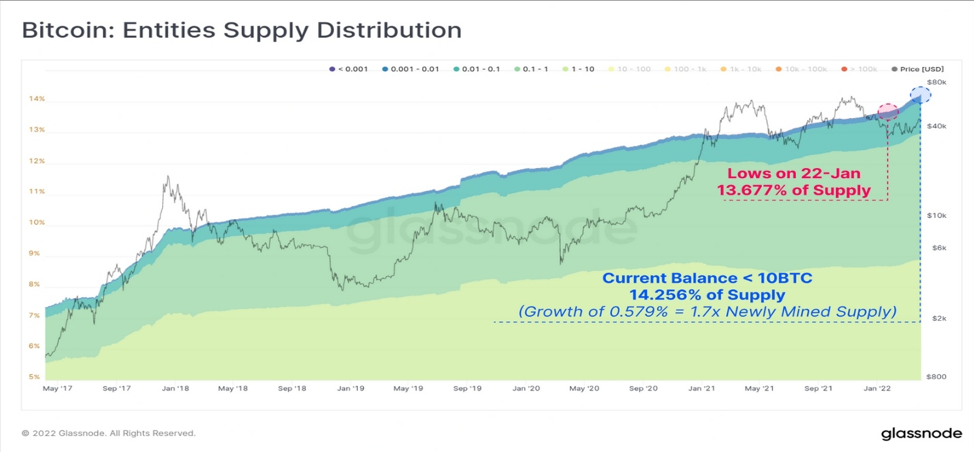Click the '© 2022 Glassnode' copyright text
The height and width of the screenshot is (452, 974).
109,433
